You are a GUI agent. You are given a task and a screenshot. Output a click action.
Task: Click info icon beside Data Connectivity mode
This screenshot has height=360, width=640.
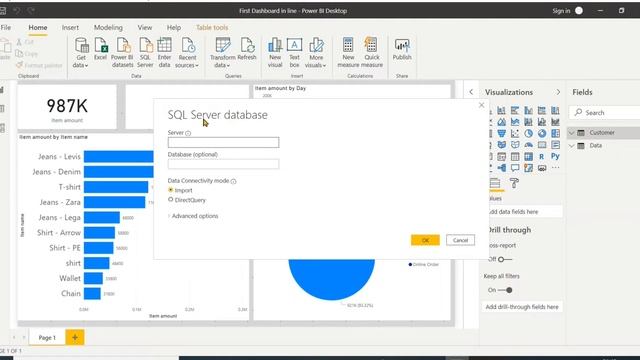(x=233, y=181)
